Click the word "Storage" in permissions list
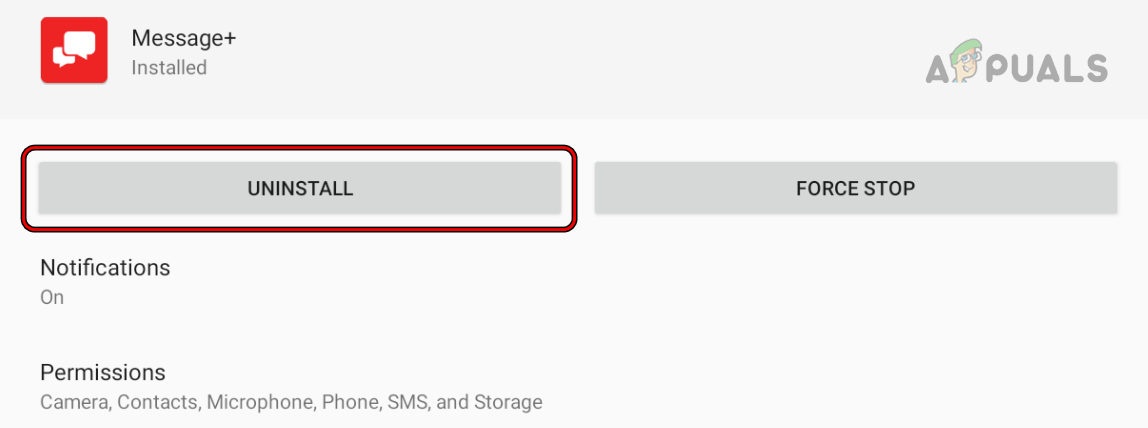The width and height of the screenshot is (1148, 428). [x=507, y=403]
